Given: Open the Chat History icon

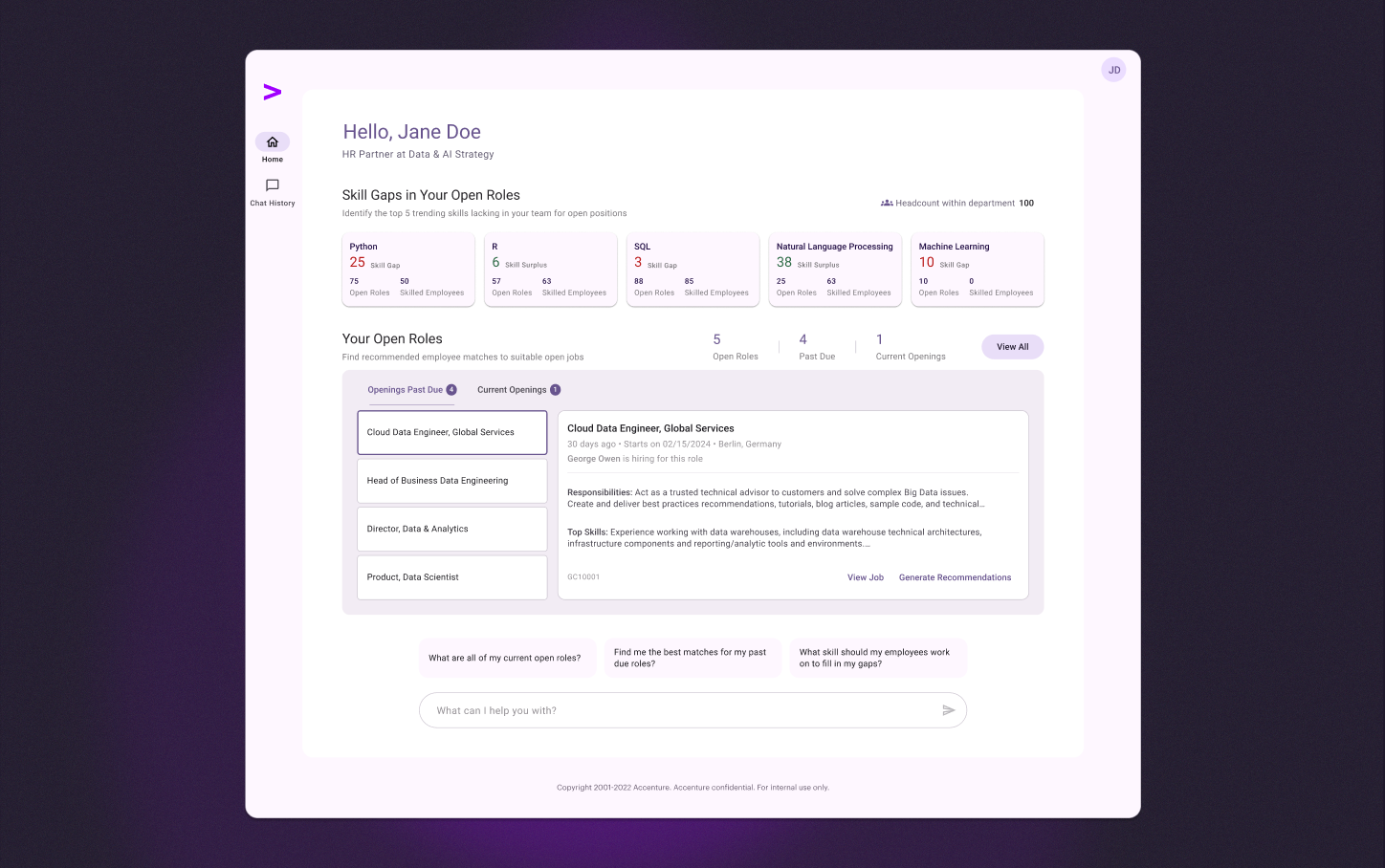Looking at the screenshot, I should pos(273,185).
